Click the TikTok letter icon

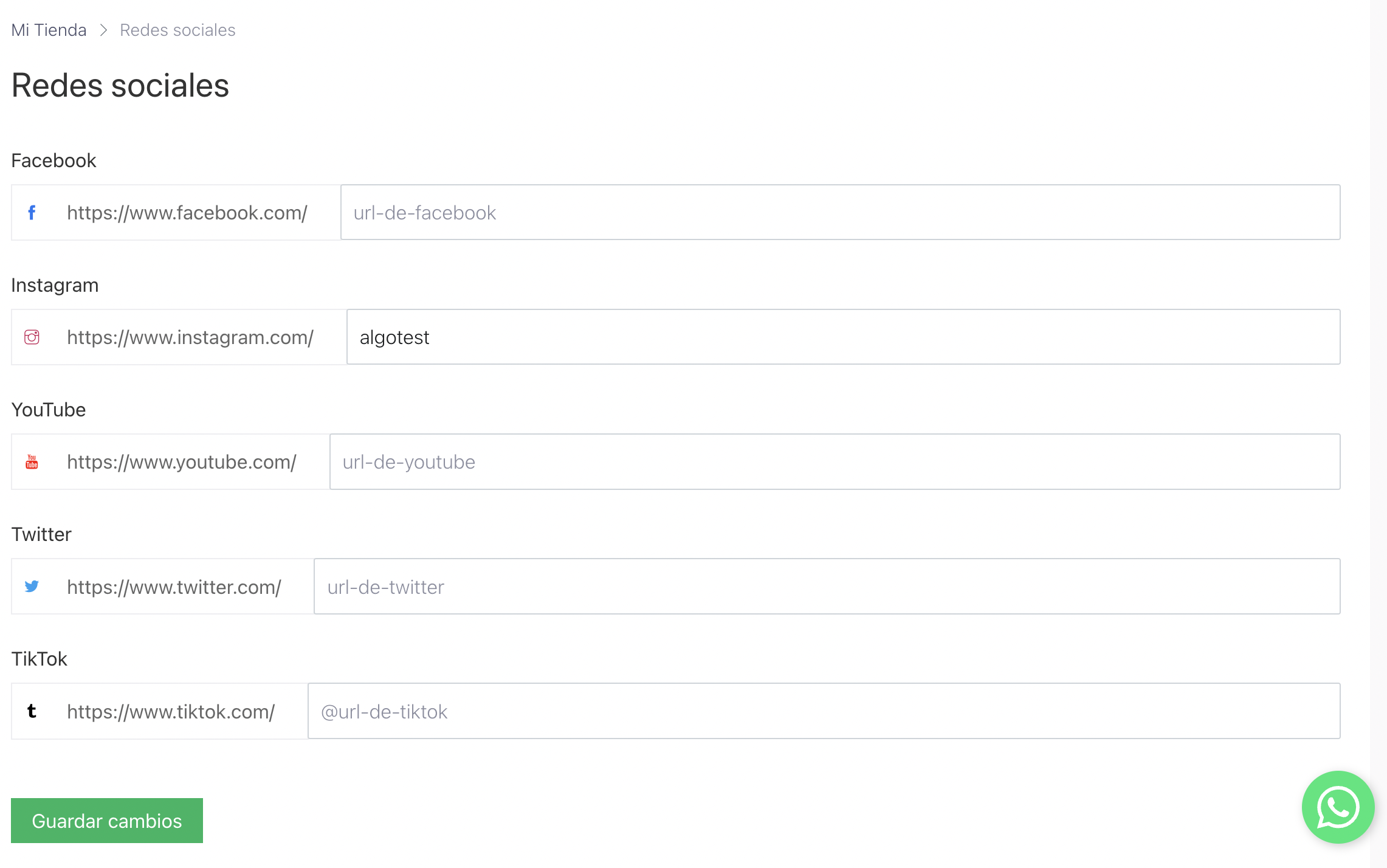[32, 711]
